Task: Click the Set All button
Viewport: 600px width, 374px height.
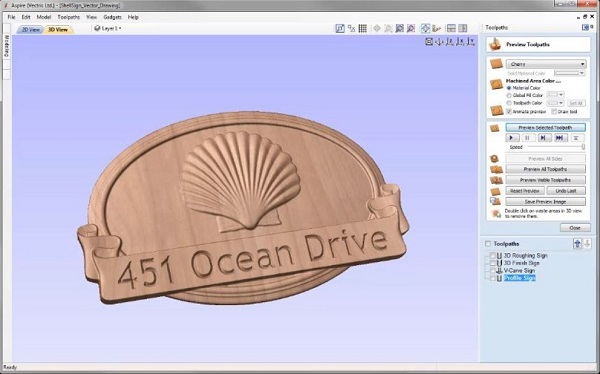Action: tap(576, 103)
